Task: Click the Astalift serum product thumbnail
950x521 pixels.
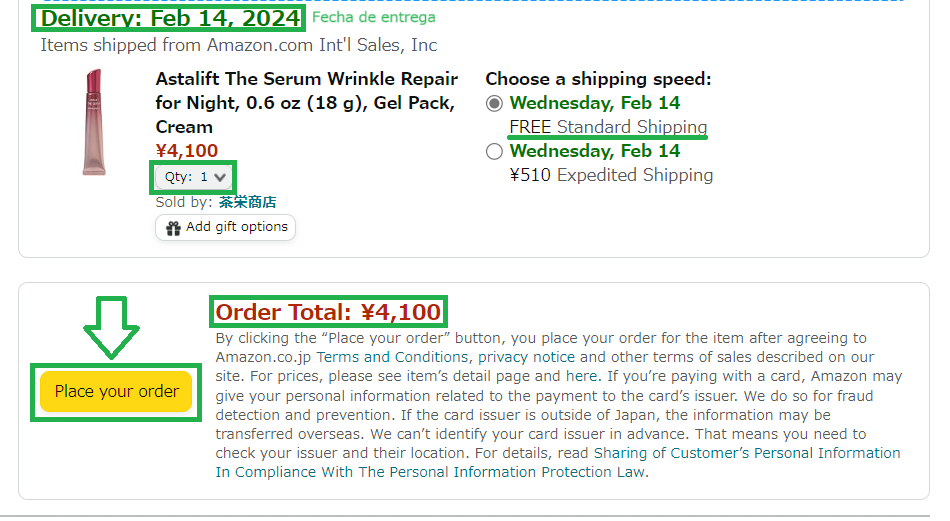Action: point(94,122)
